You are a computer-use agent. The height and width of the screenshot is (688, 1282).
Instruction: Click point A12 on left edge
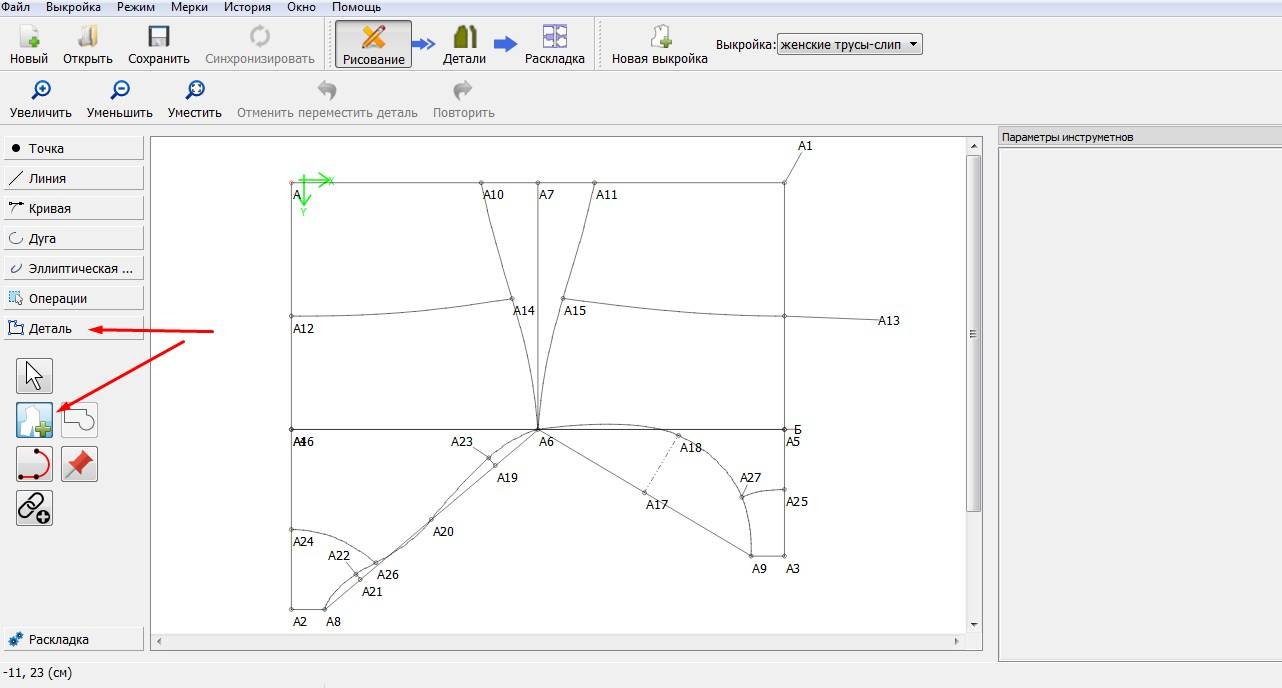[291, 316]
